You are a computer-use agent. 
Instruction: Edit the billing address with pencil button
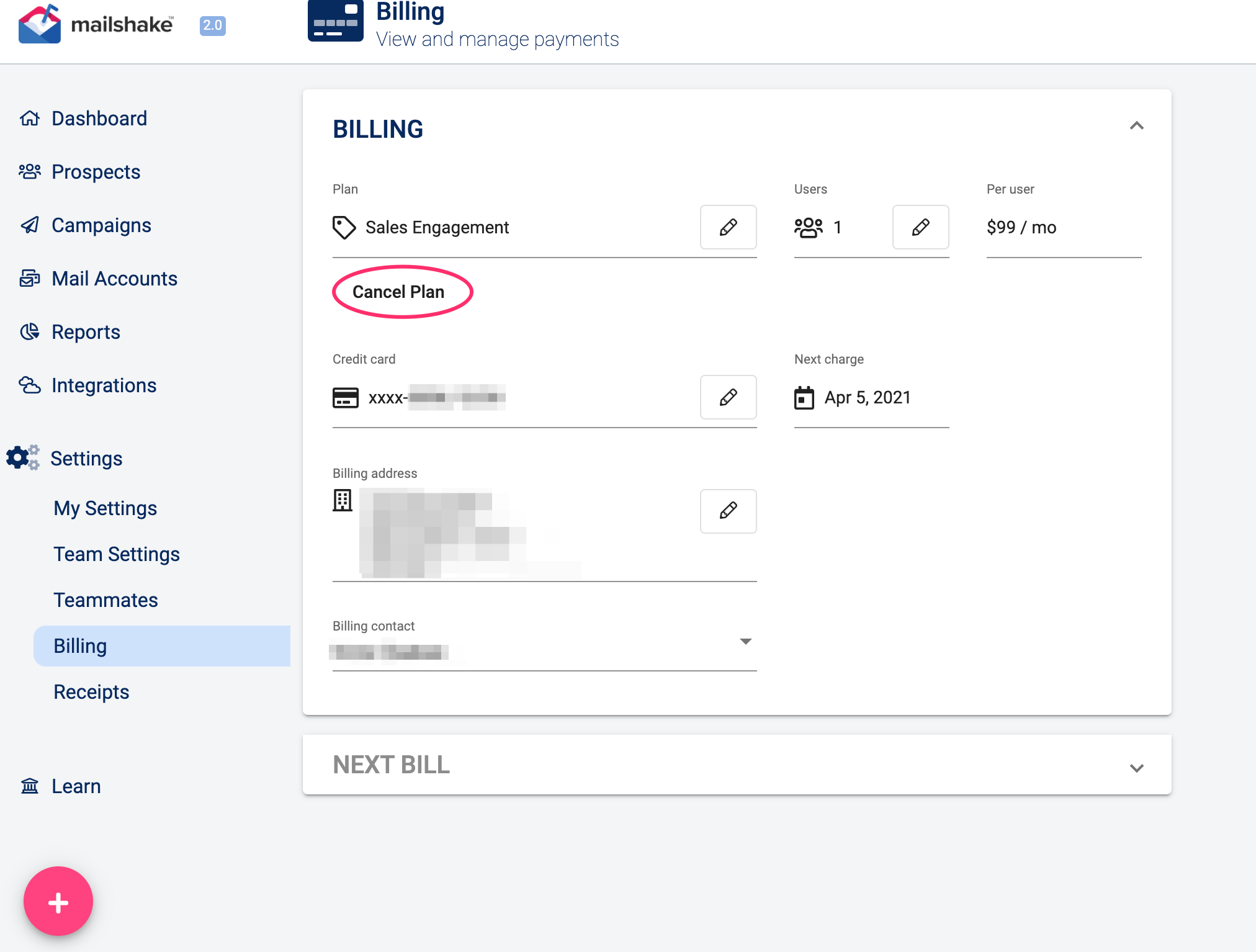tap(729, 511)
